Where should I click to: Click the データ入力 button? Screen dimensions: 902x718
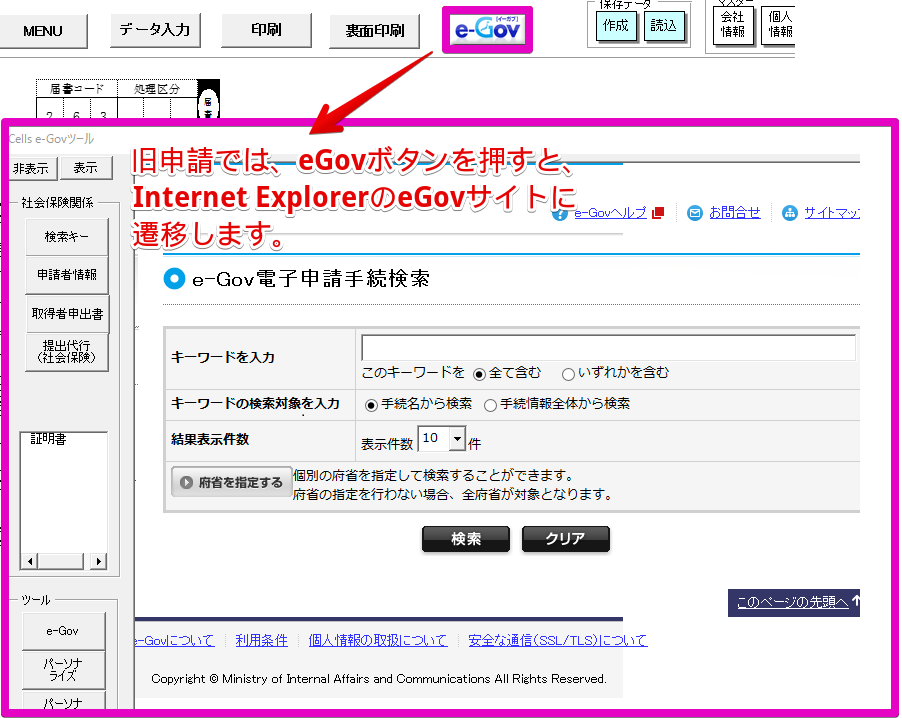pos(155,30)
